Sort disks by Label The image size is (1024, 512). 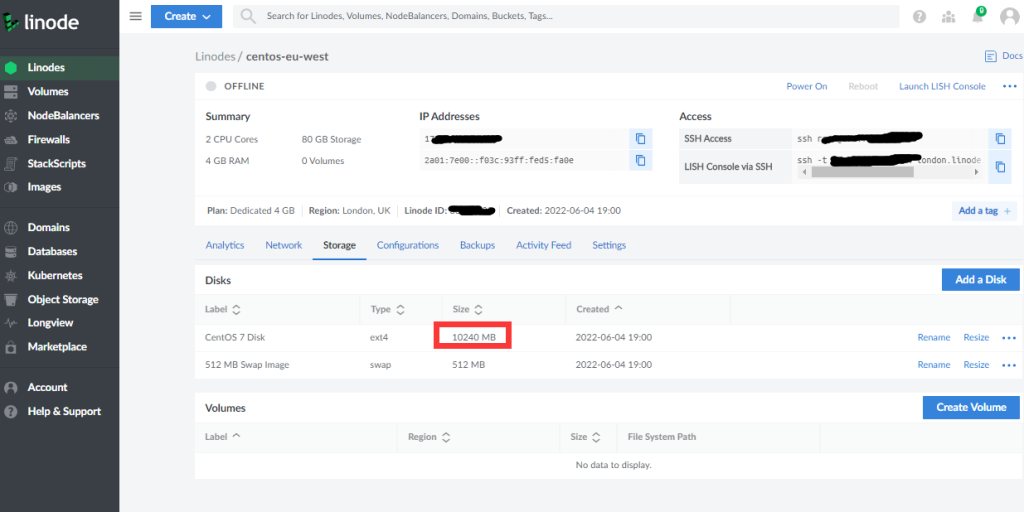(x=223, y=309)
